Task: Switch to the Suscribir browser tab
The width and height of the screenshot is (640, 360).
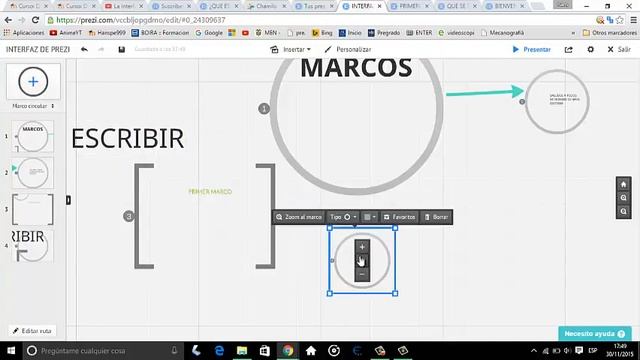Action: pyautogui.click(x=172, y=6)
